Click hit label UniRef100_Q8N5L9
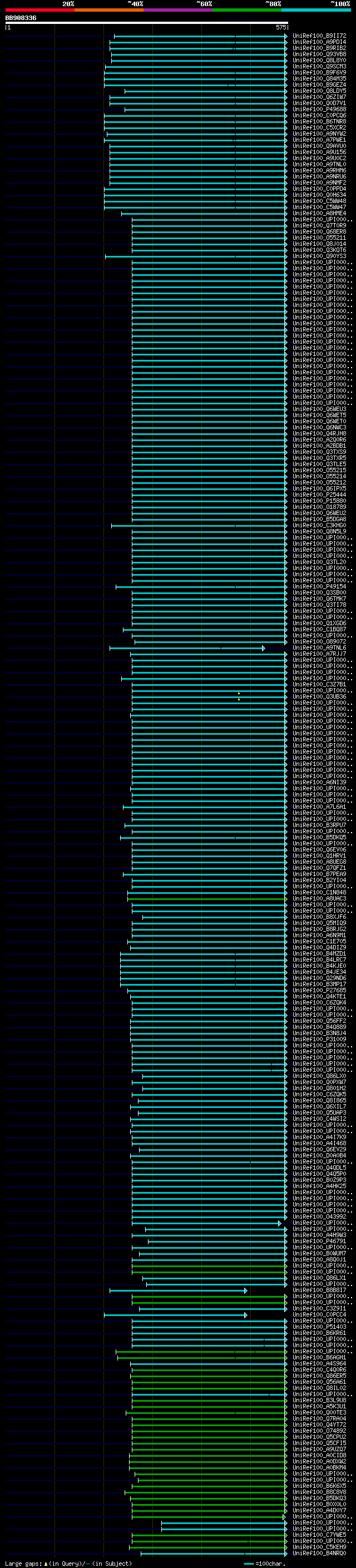The height and width of the screenshot is (1568, 356). point(319,531)
